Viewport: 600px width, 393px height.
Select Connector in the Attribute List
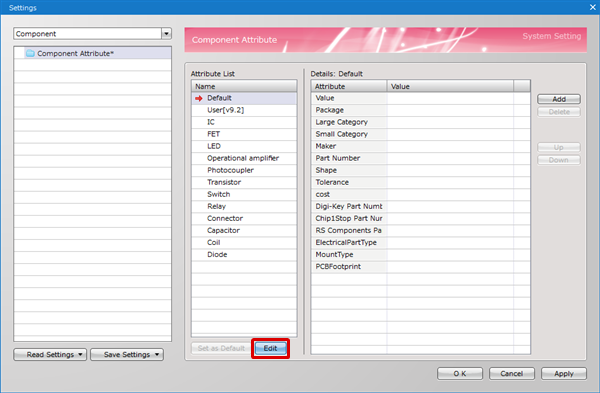(244, 219)
